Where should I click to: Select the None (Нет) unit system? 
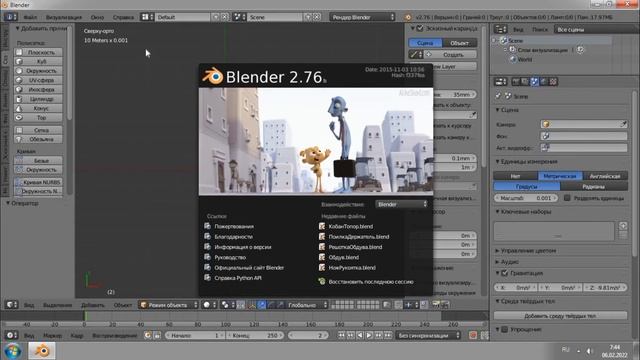[516, 176]
